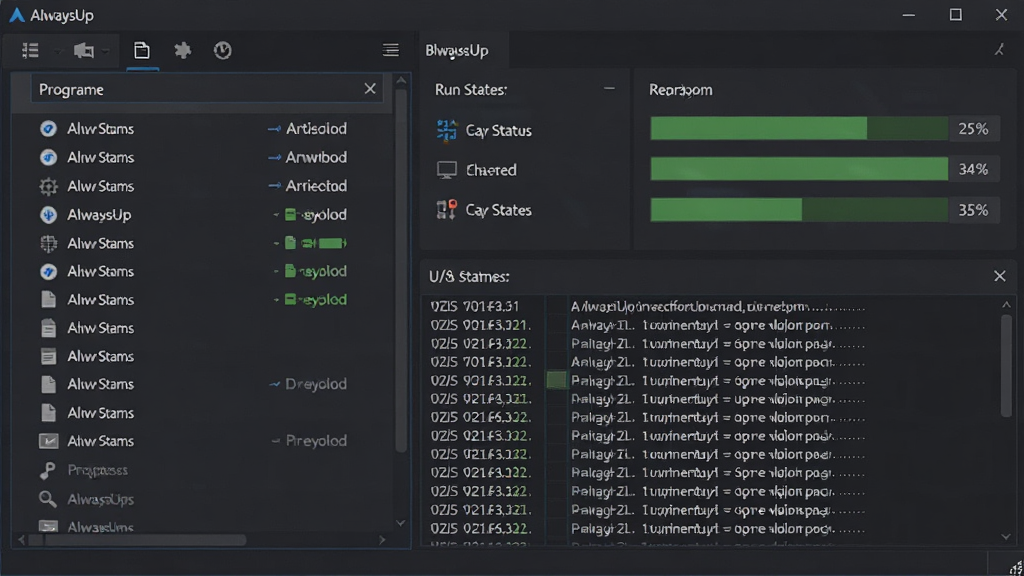Screen dimensions: 1024x576
Task: Select the AlwaysUp entry in list
Action: 99,214
